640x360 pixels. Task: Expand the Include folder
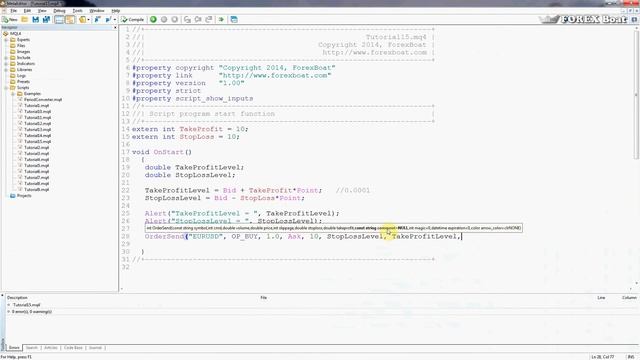click(6, 58)
